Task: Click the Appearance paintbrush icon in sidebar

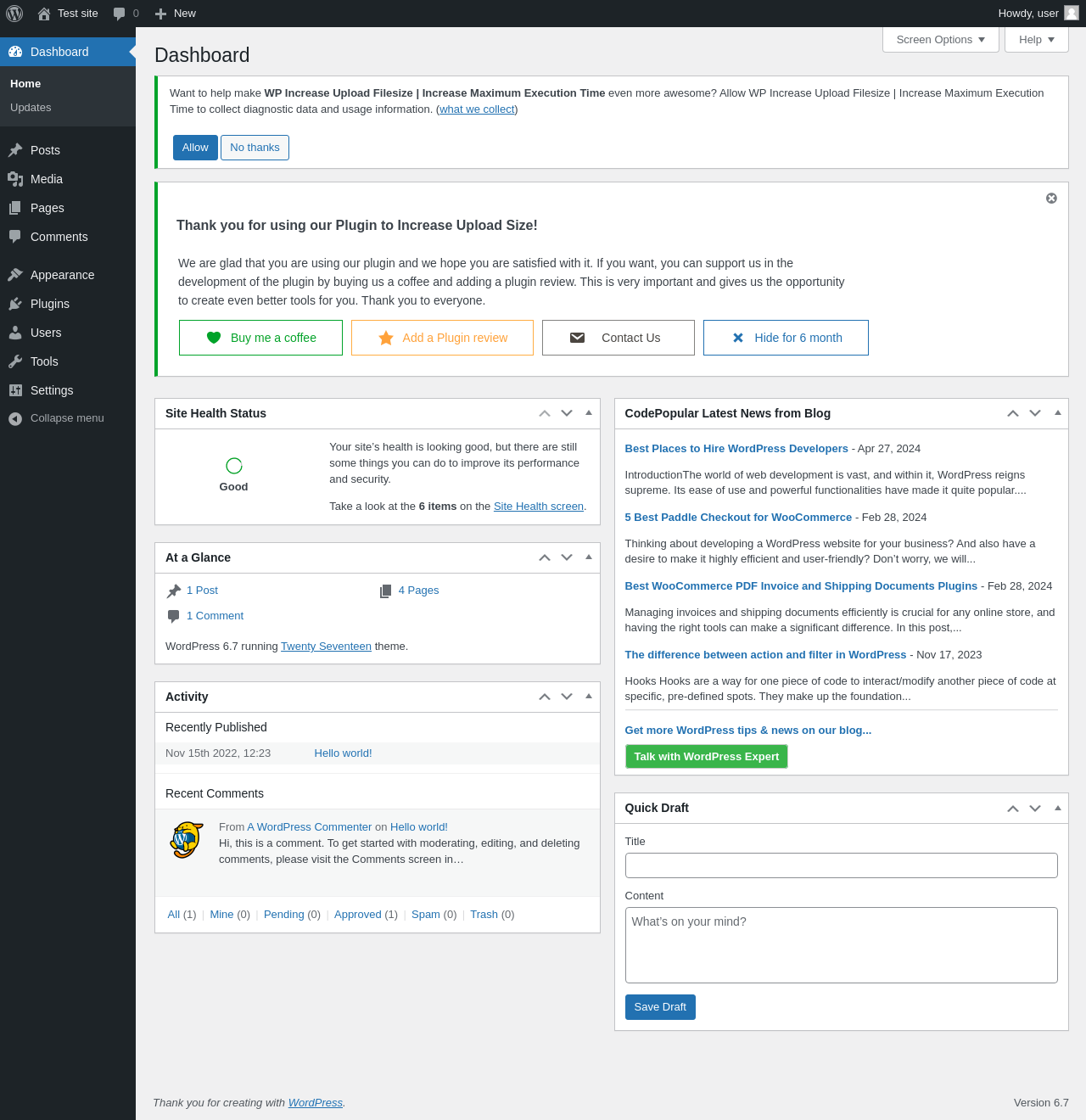Action: (15, 275)
